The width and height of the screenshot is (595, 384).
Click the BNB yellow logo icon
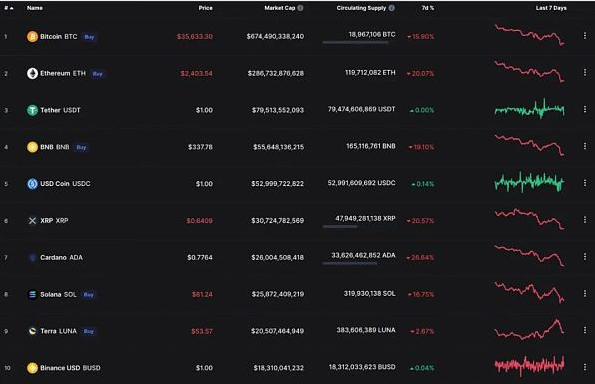click(x=32, y=147)
